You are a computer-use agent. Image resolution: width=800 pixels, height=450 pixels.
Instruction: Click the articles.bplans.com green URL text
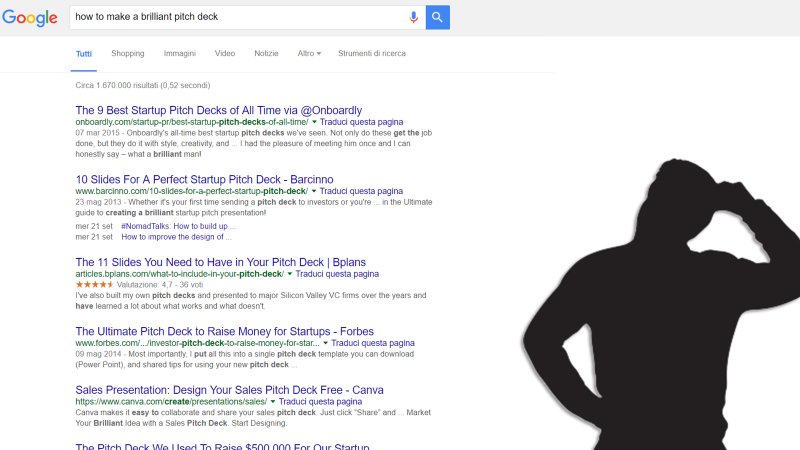tap(180, 274)
